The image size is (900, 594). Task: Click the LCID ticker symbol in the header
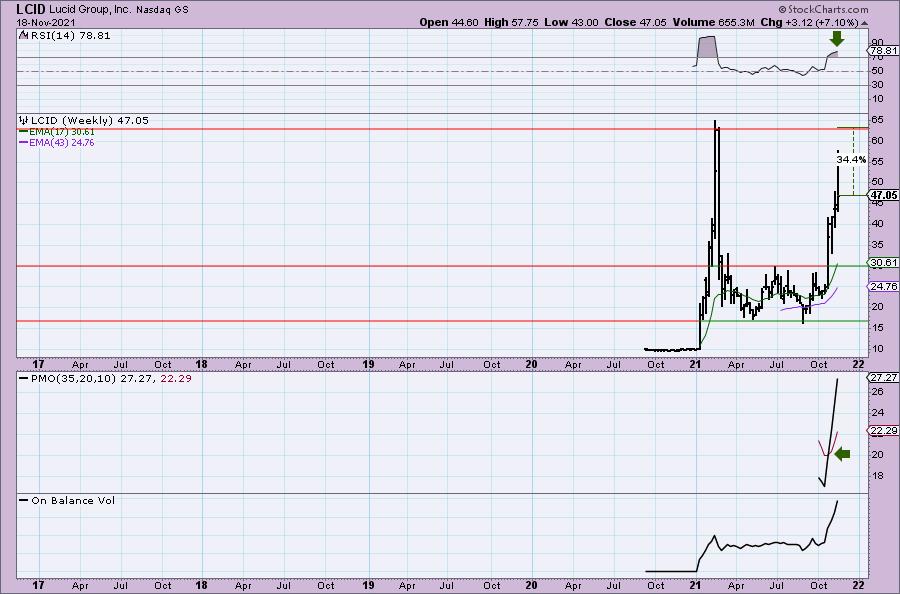click(x=32, y=9)
